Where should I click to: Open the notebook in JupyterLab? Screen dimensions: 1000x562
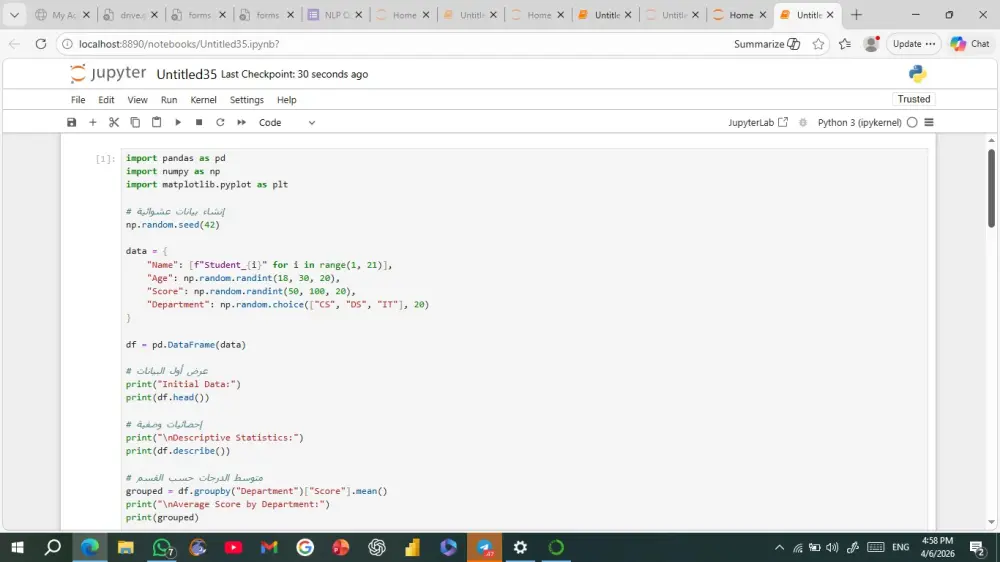[x=758, y=122]
